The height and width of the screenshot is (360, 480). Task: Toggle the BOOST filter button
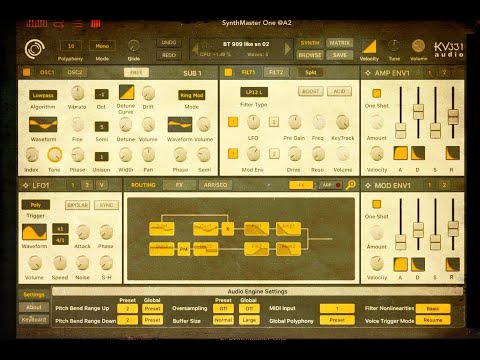coord(311,91)
